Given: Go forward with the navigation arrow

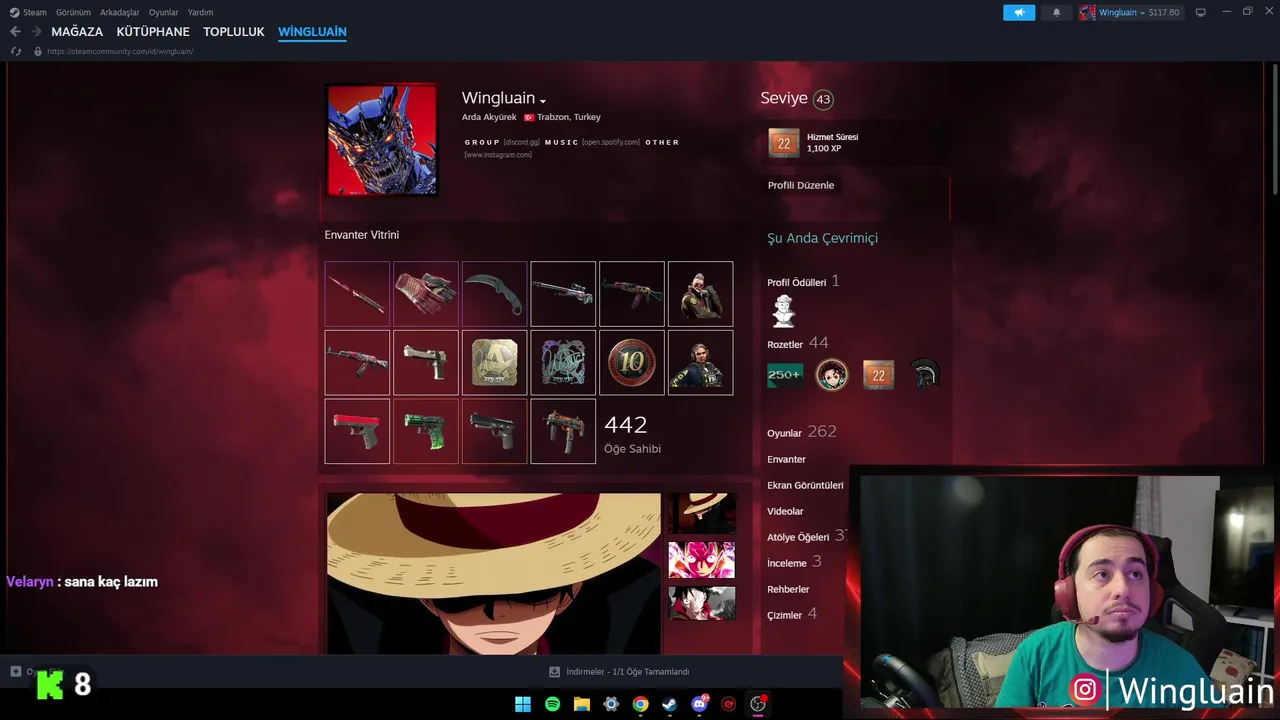Looking at the screenshot, I should point(36,32).
